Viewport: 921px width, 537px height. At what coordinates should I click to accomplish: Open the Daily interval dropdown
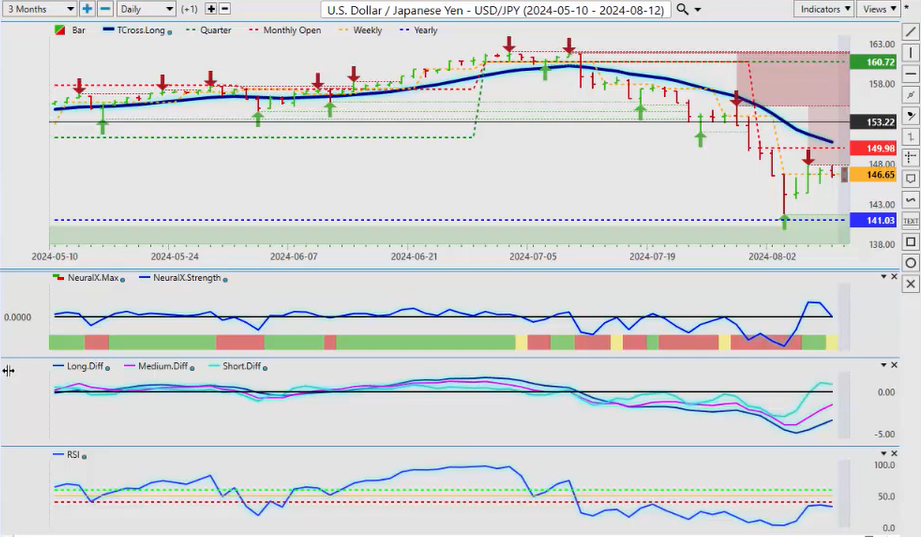click(145, 9)
